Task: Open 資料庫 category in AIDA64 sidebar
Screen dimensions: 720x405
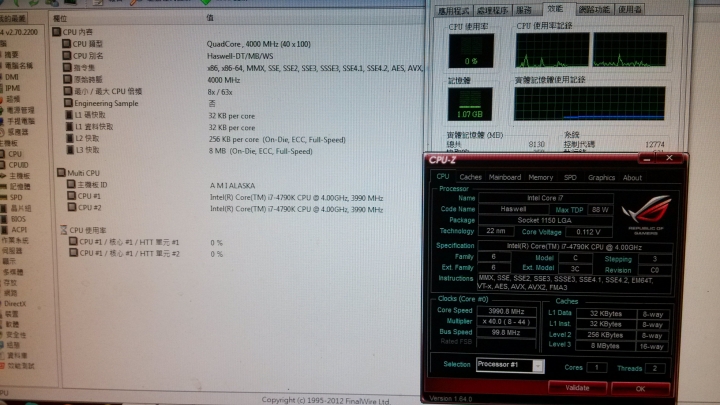Action: coord(17,355)
